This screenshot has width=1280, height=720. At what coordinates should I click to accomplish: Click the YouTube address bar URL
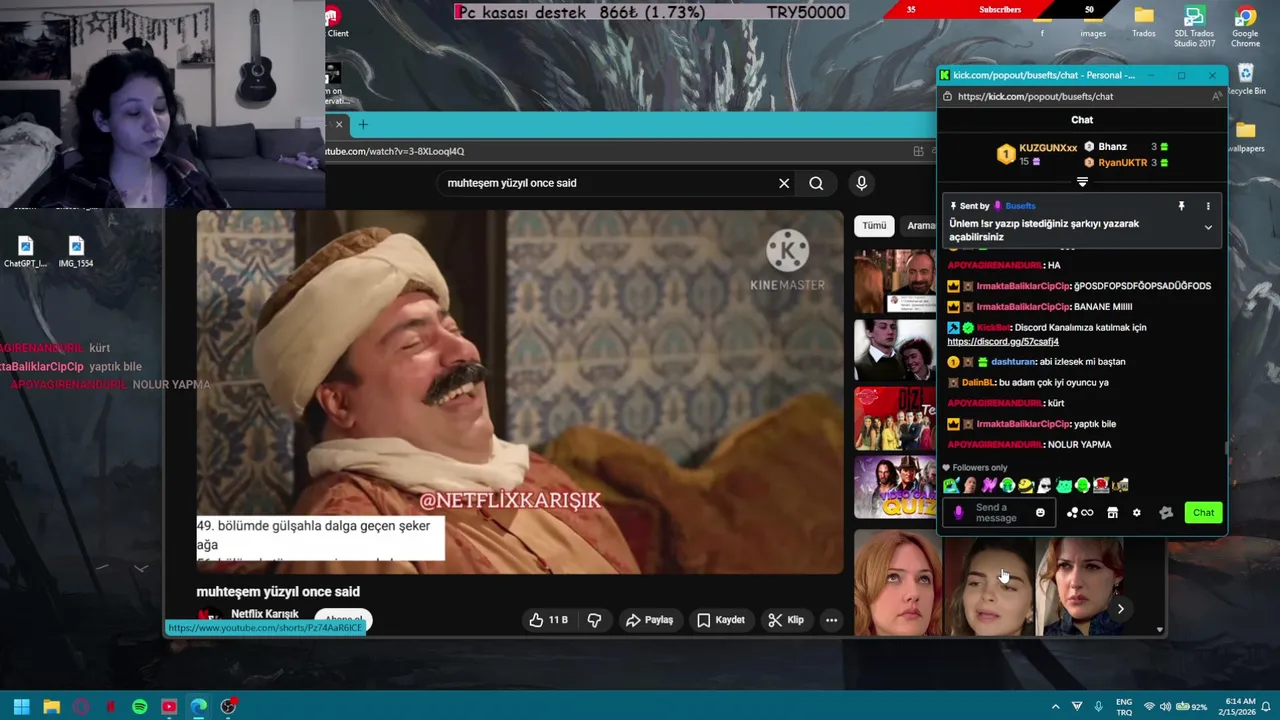tap(396, 151)
